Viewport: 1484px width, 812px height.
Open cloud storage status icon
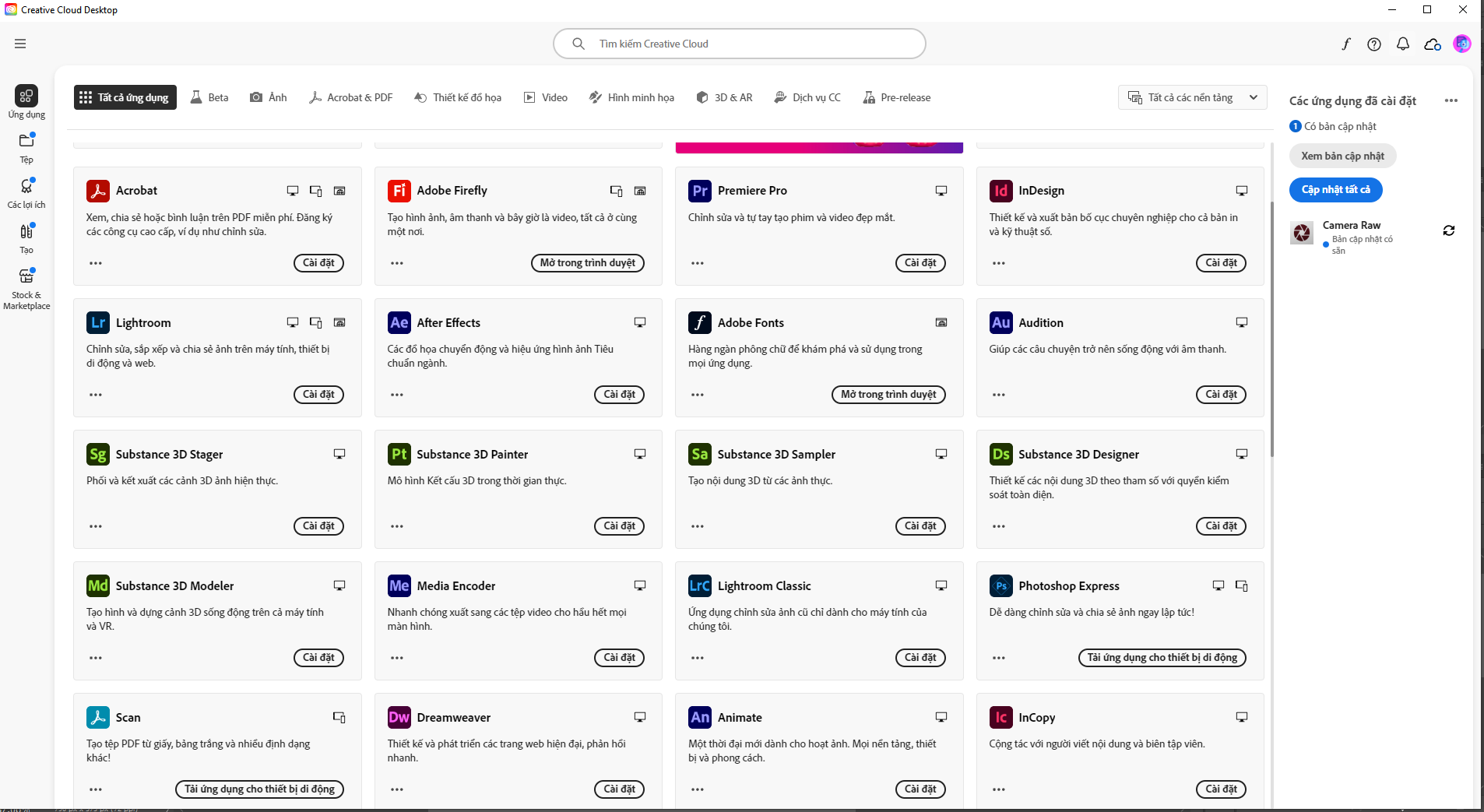click(x=1432, y=44)
